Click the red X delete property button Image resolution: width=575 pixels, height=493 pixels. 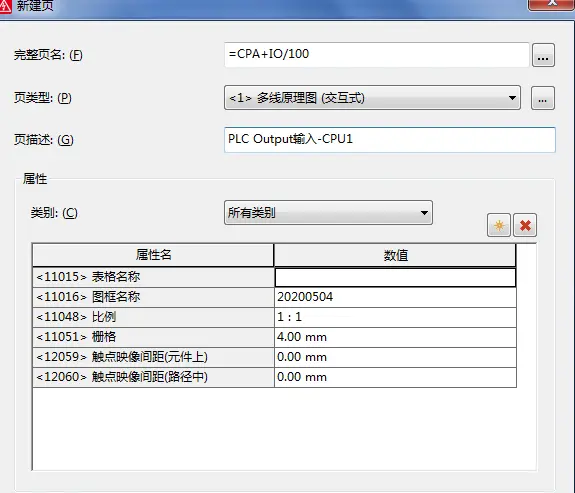click(525, 225)
